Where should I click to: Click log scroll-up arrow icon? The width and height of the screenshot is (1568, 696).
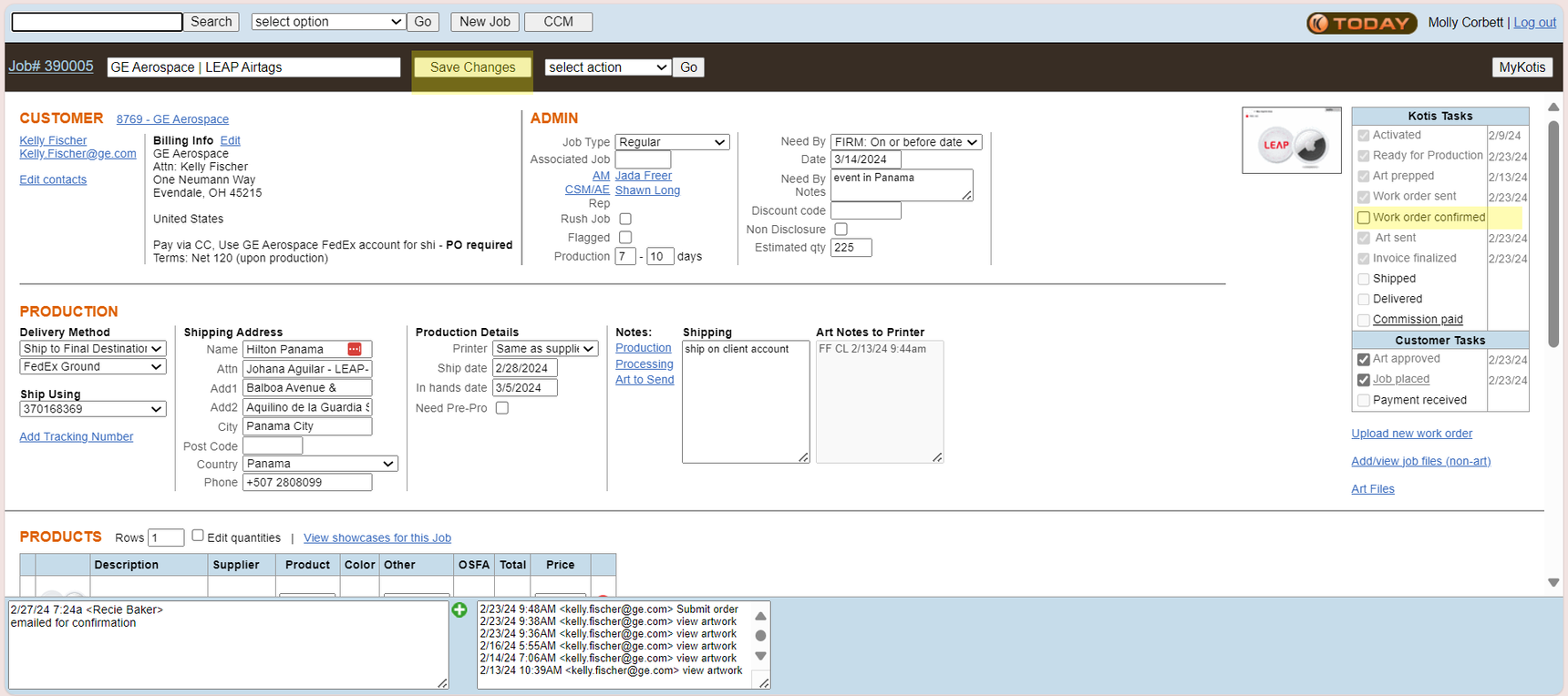(760, 617)
